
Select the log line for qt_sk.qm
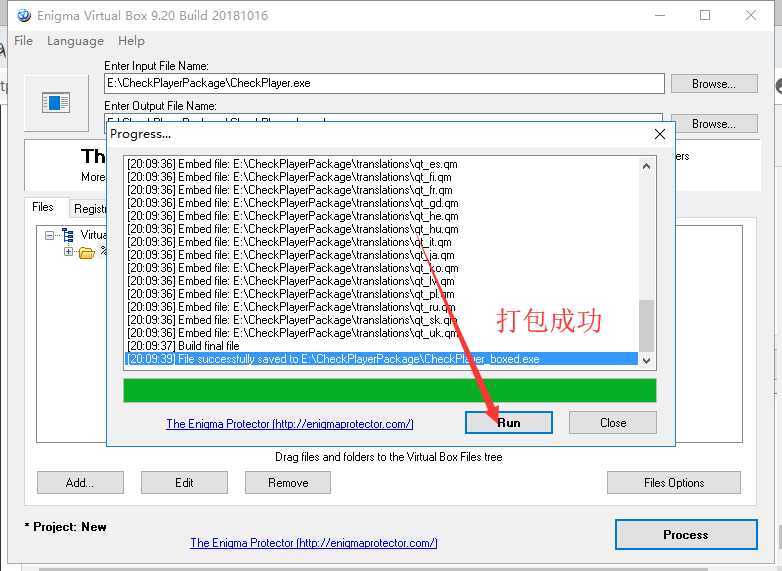(x=382, y=320)
